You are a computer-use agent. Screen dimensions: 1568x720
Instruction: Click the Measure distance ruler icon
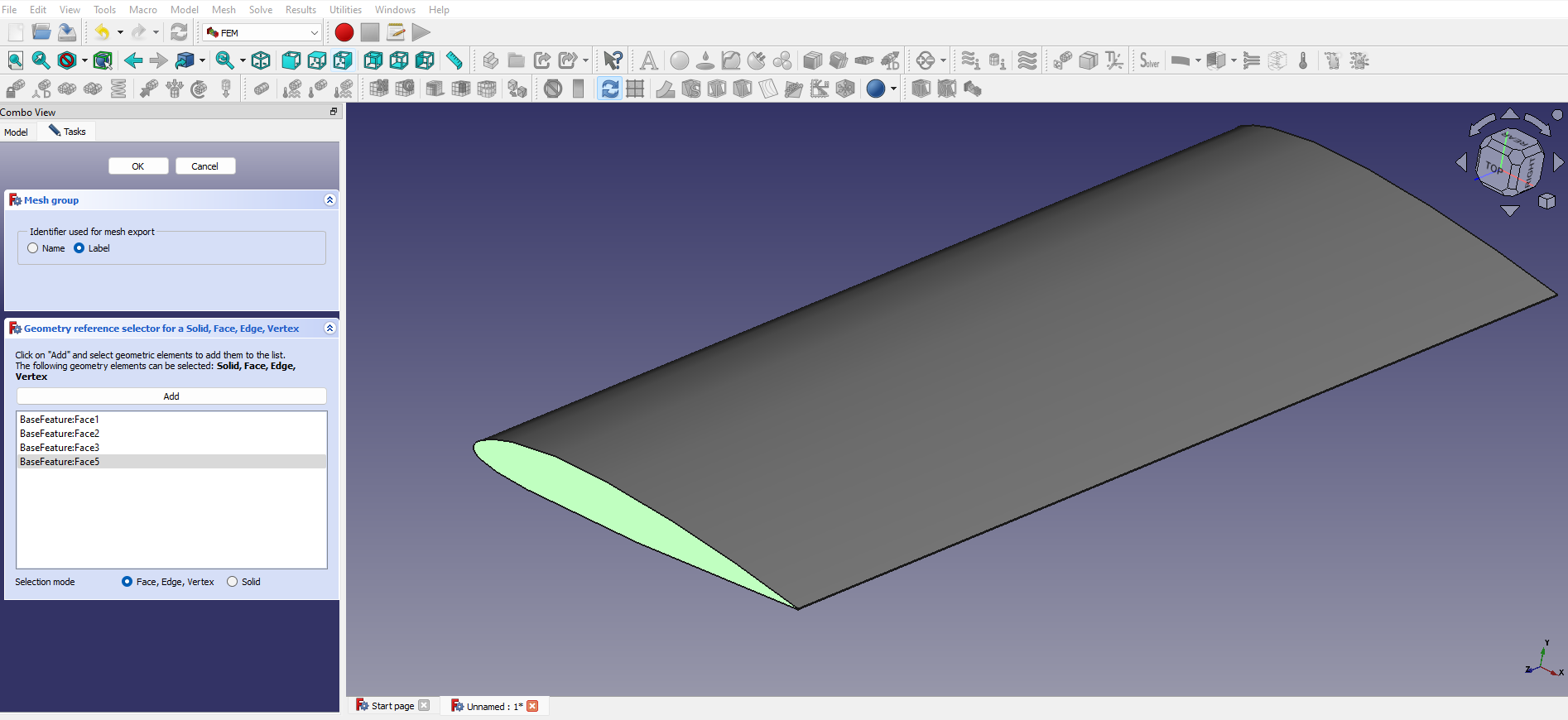tap(455, 60)
